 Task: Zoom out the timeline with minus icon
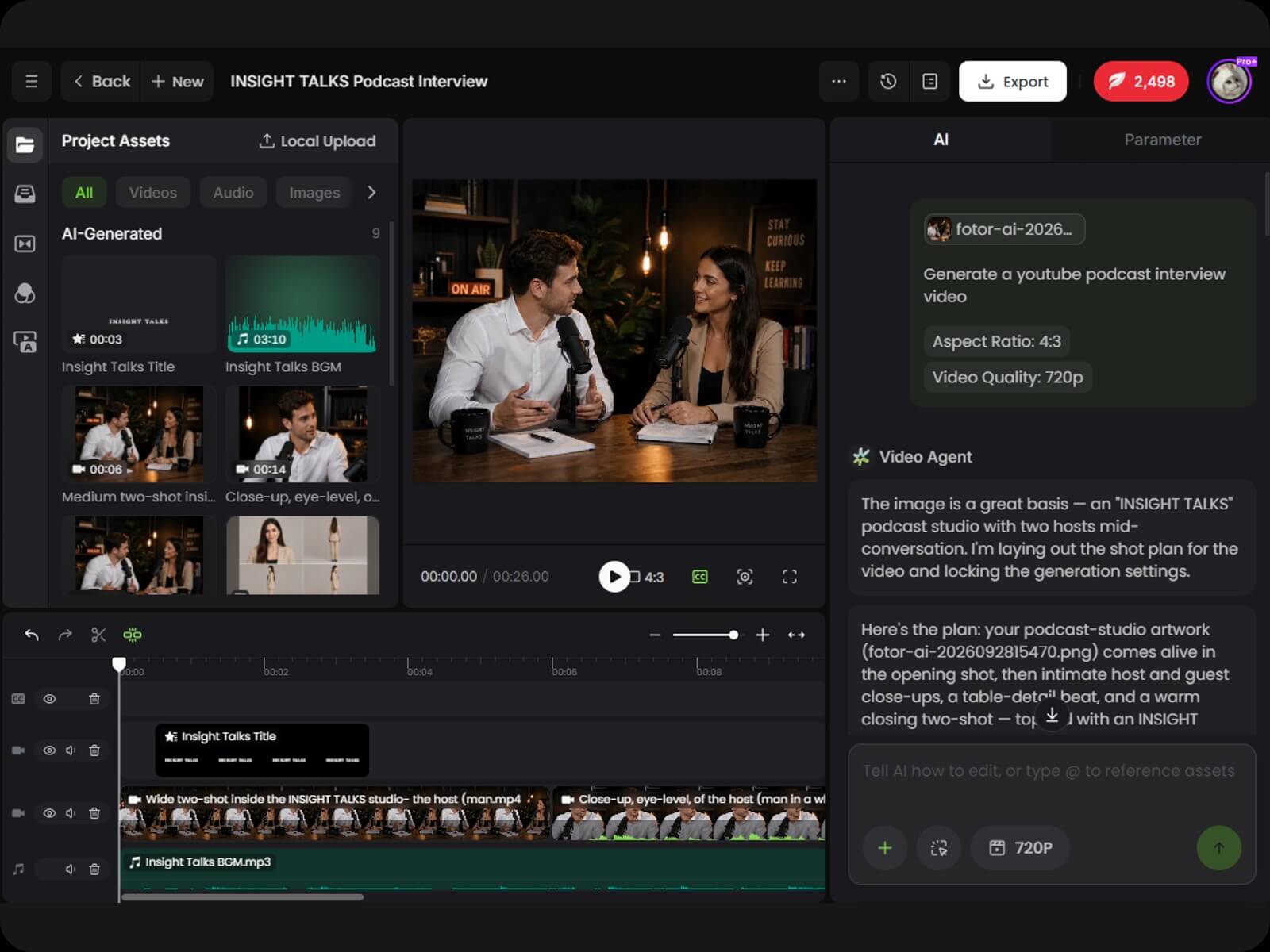(x=655, y=635)
